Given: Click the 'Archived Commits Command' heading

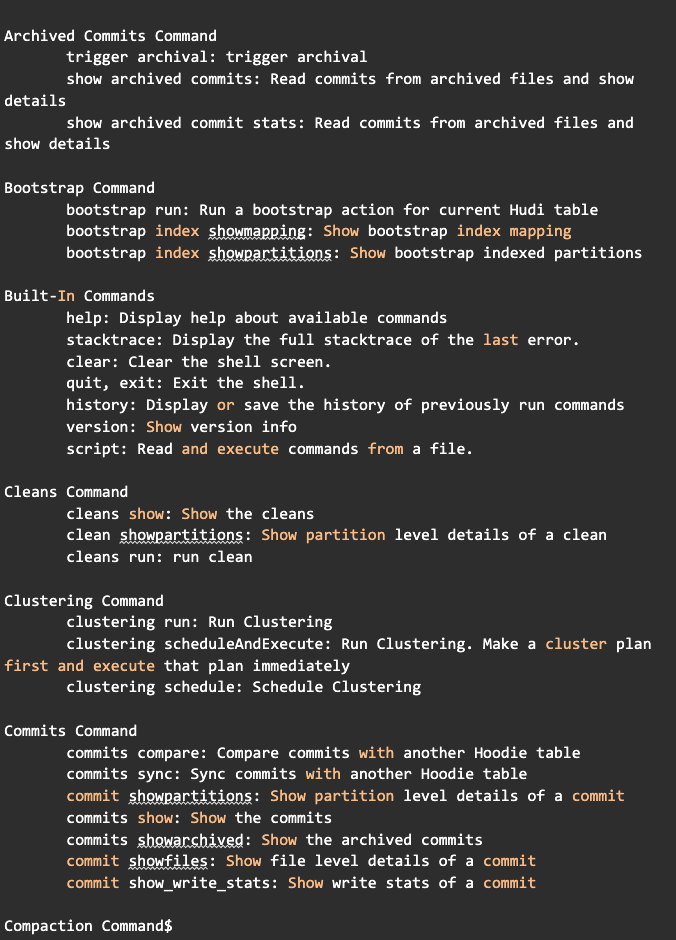Looking at the screenshot, I should click(x=110, y=36).
